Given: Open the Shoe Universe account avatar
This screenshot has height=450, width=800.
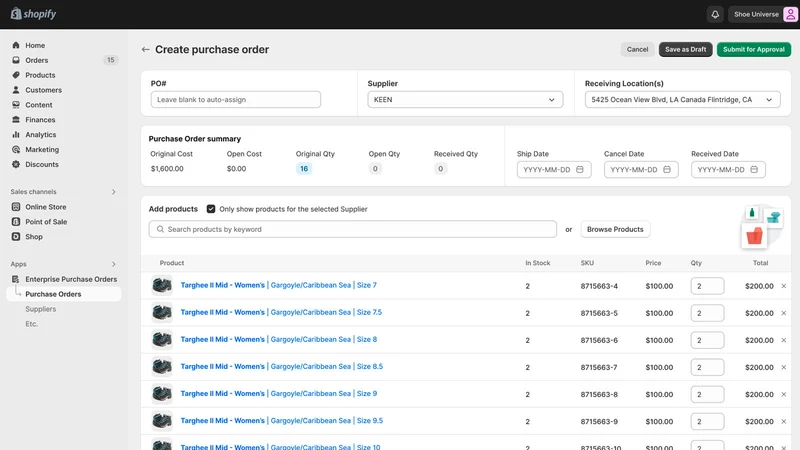Looking at the screenshot, I should (x=790, y=14).
